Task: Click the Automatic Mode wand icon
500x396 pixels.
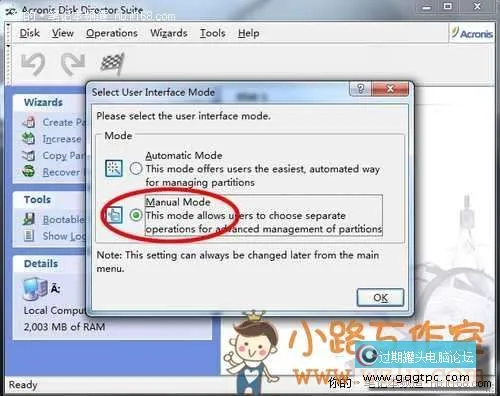Action: click(x=114, y=168)
